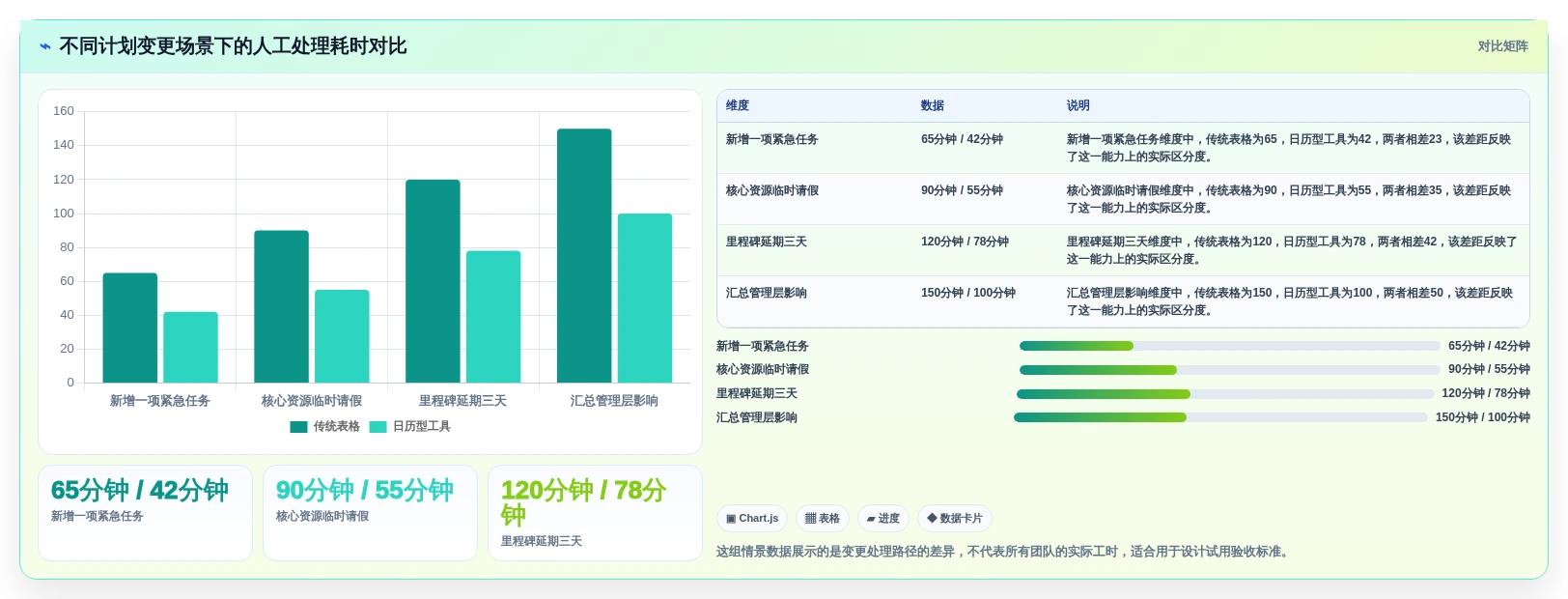Click the 表格 tag chip

click(823, 519)
